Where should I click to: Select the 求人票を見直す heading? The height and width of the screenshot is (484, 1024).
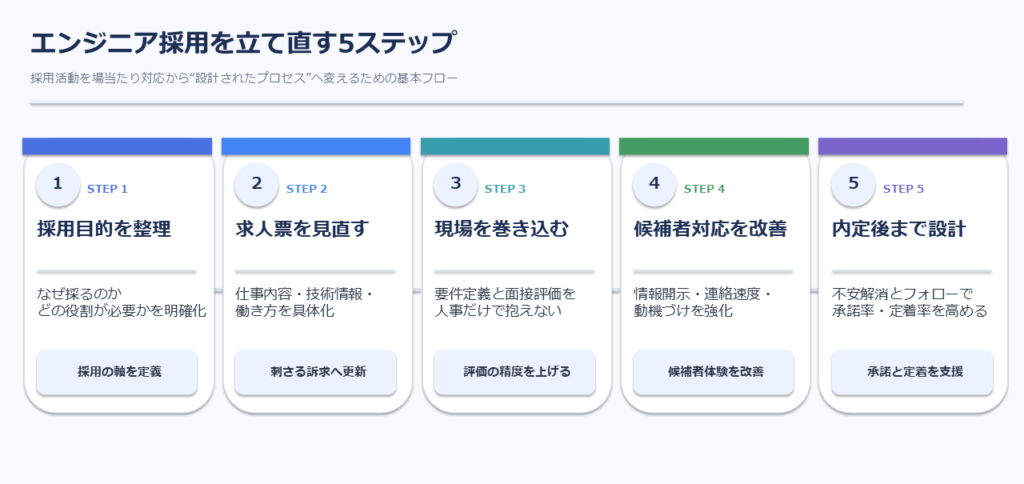[x=303, y=229]
